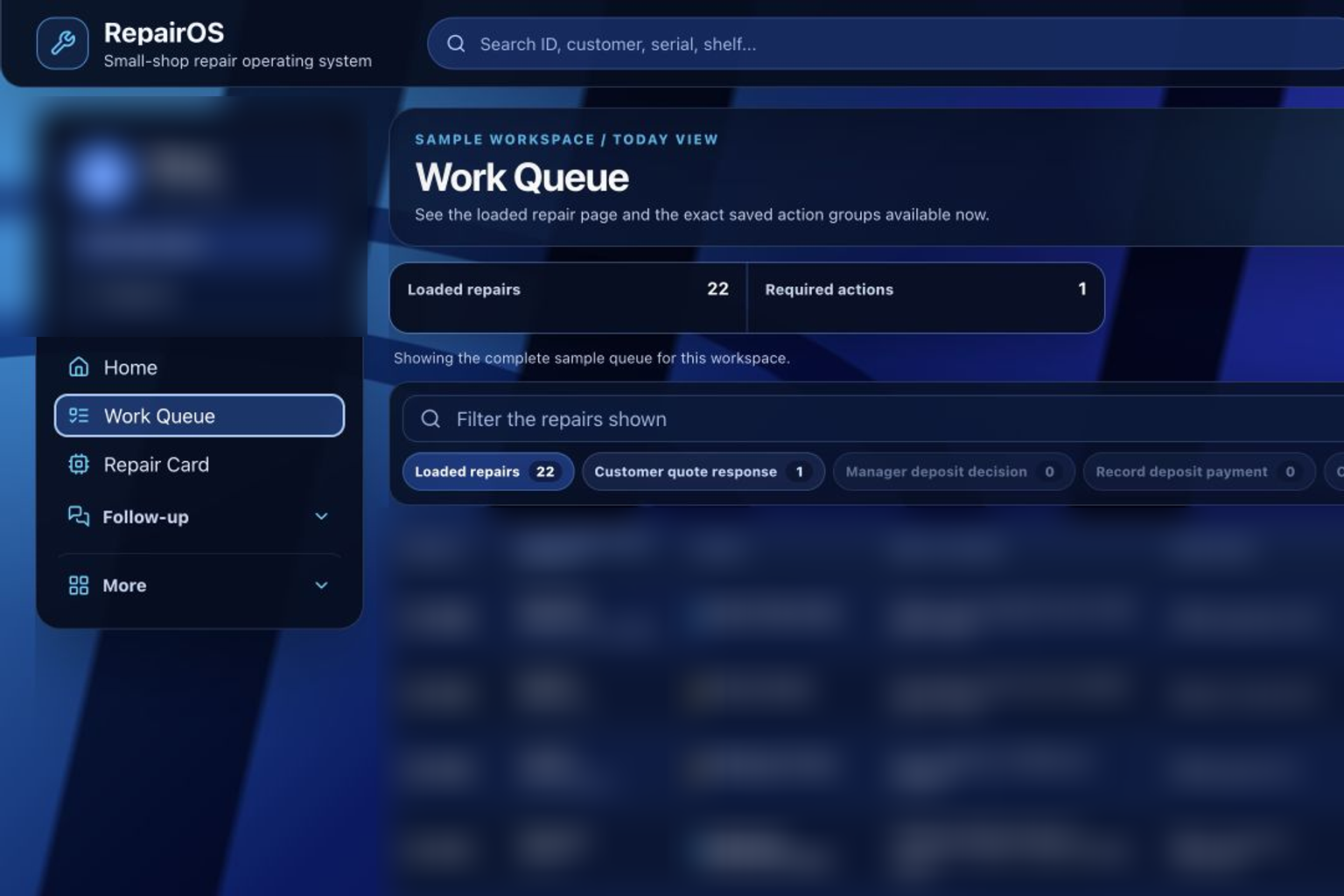Click the global search magnifier icon
This screenshot has height=896, width=1344.
click(x=456, y=44)
